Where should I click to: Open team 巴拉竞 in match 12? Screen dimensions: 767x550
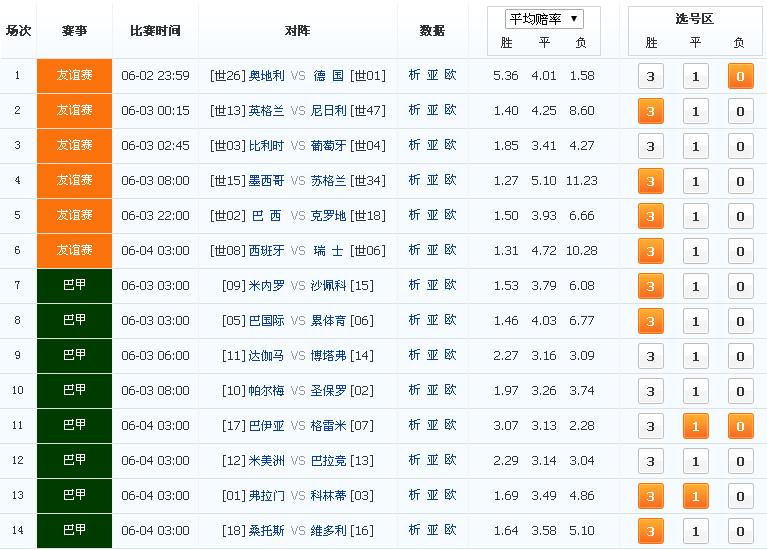[328, 460]
